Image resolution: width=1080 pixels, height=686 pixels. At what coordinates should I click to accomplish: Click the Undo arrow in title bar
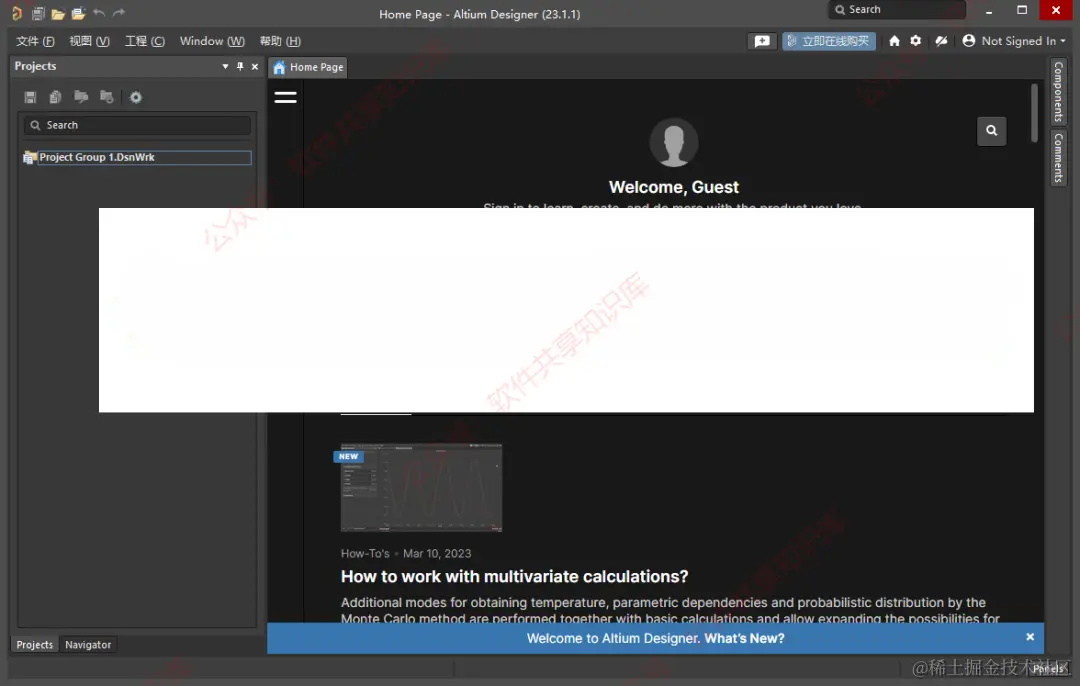point(99,13)
